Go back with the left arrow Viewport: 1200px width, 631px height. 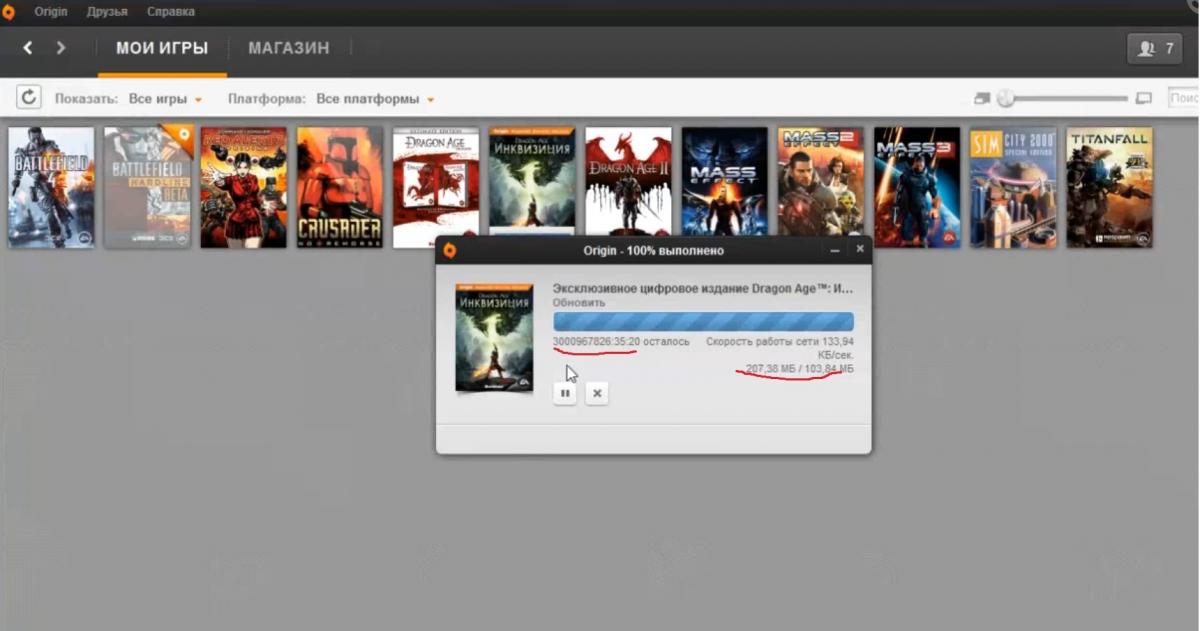coord(28,48)
